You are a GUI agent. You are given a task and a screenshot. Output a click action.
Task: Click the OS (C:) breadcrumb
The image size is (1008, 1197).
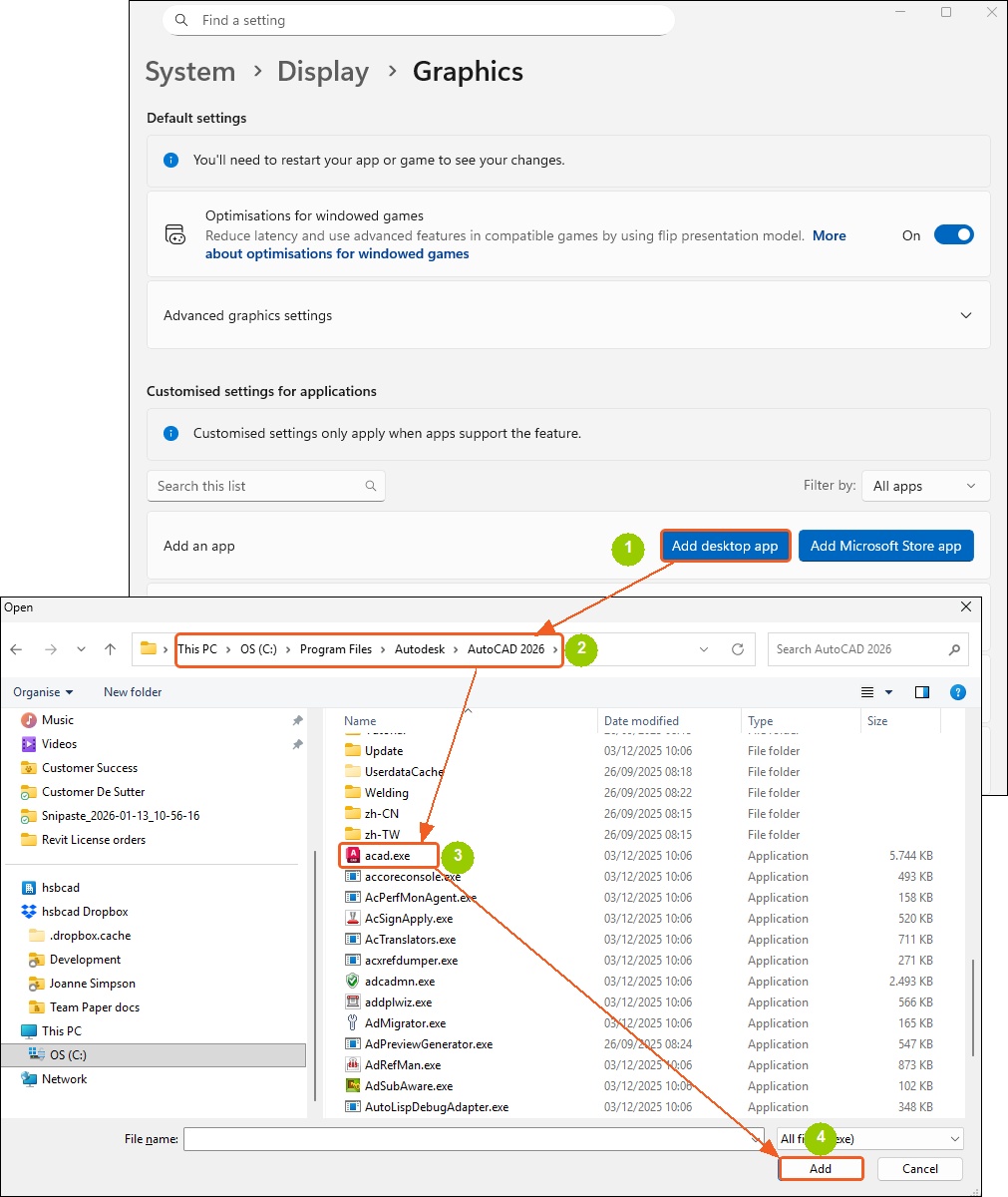(x=259, y=649)
